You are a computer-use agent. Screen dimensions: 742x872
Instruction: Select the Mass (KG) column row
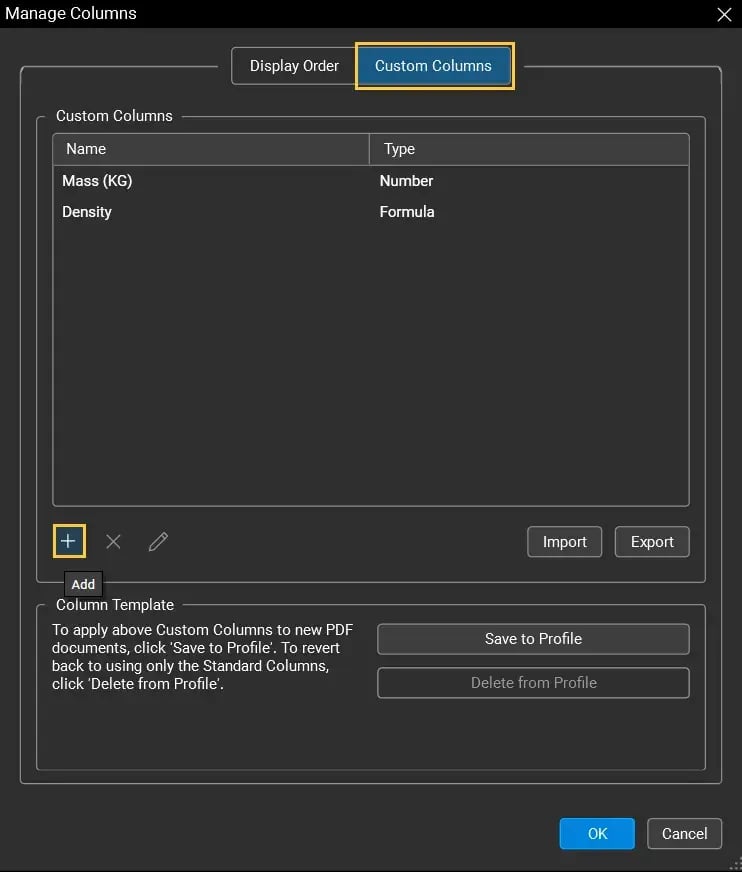pyautogui.click(x=370, y=181)
